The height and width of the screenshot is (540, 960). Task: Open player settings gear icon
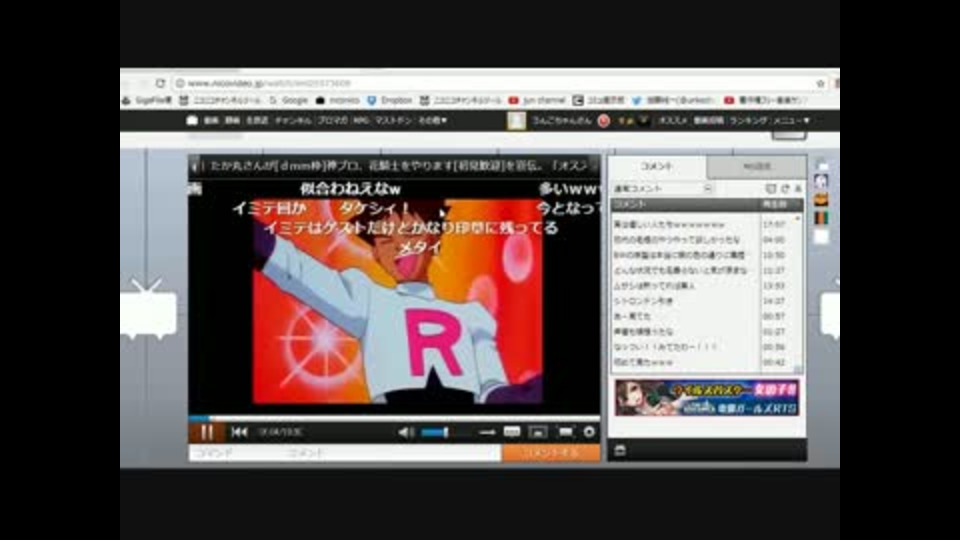click(x=589, y=432)
